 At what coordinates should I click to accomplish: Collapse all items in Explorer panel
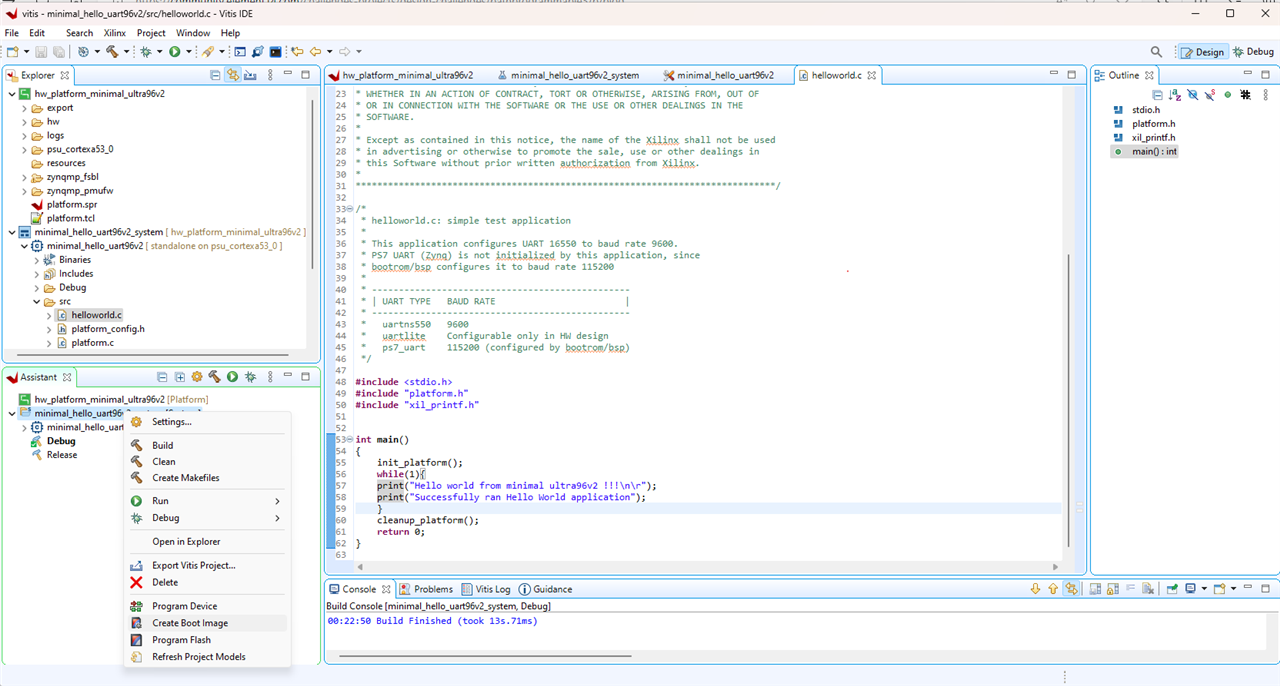coord(215,75)
